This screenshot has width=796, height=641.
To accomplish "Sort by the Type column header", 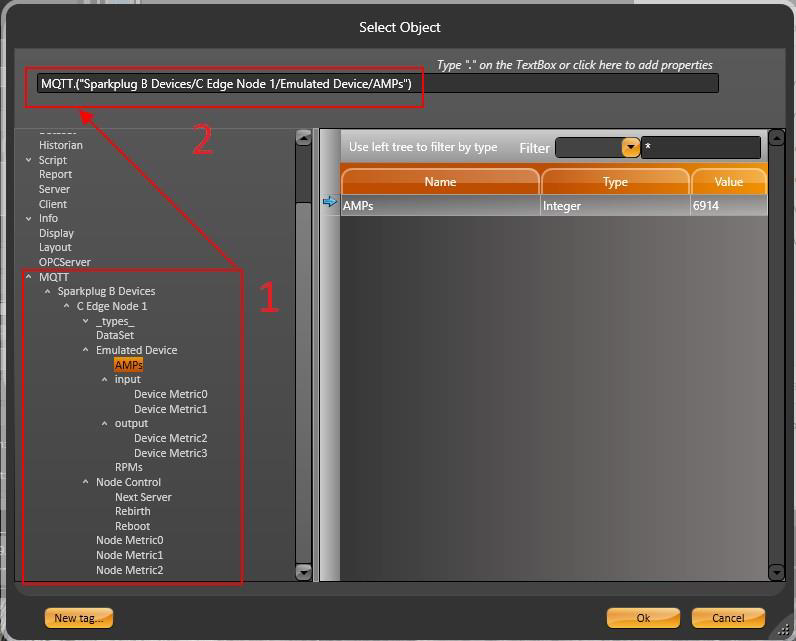I will 615,182.
